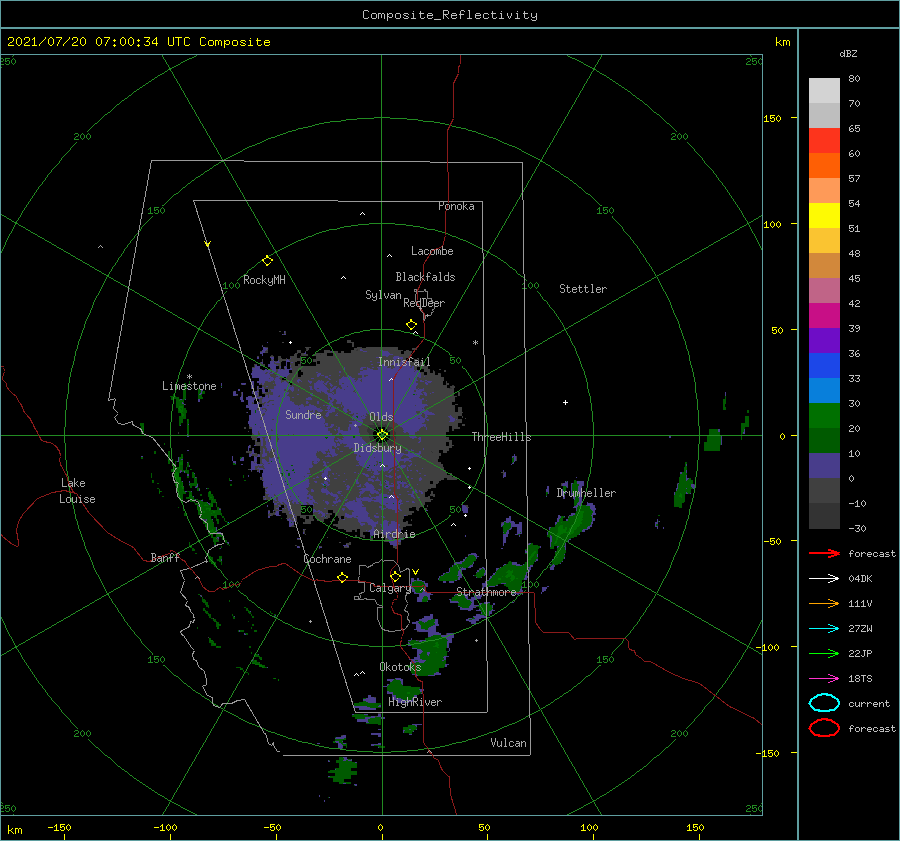Pick the yellow 51–54 dBZ swatch

(824, 215)
